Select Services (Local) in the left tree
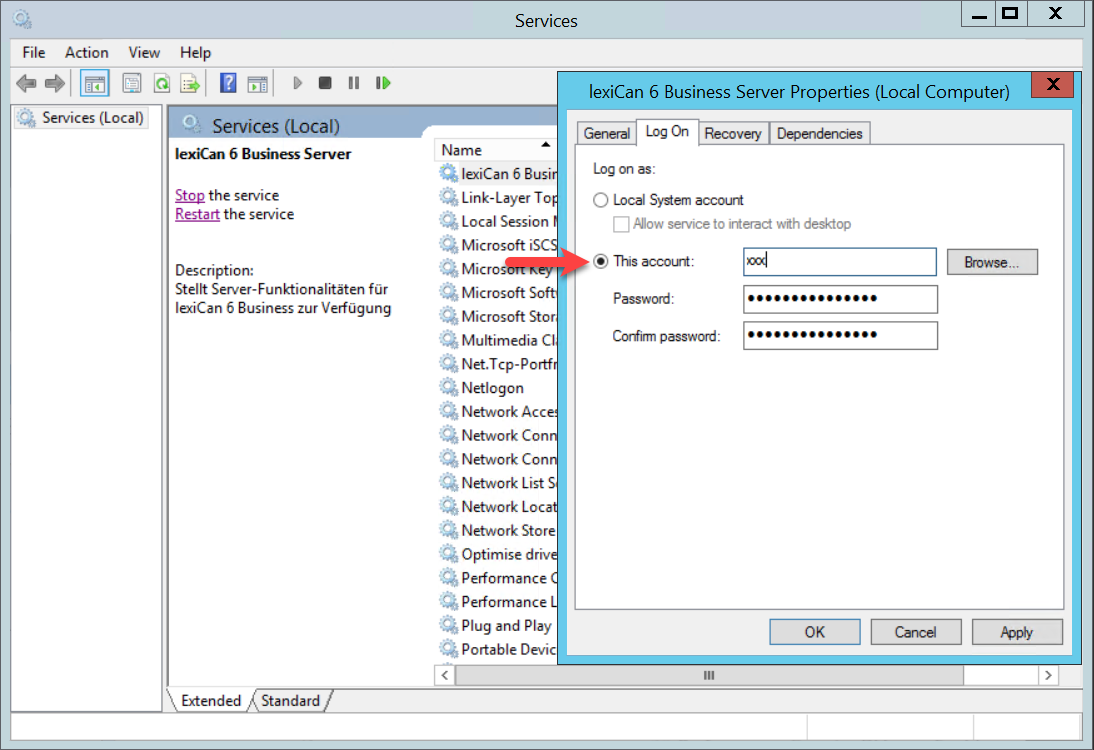1094x750 pixels. [x=92, y=118]
